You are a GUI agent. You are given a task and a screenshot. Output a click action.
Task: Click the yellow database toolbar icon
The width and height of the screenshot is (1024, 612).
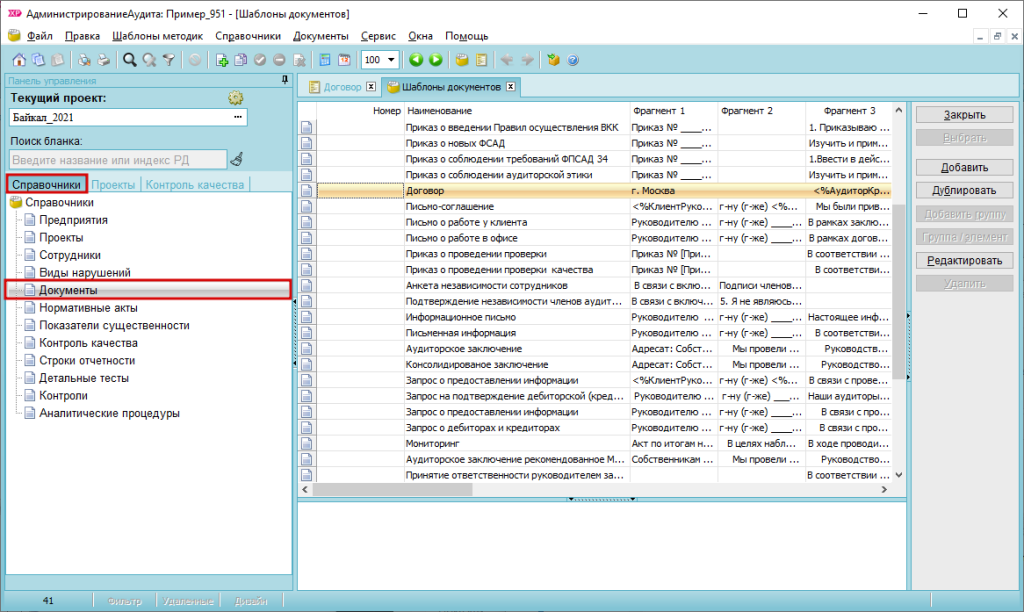point(462,60)
